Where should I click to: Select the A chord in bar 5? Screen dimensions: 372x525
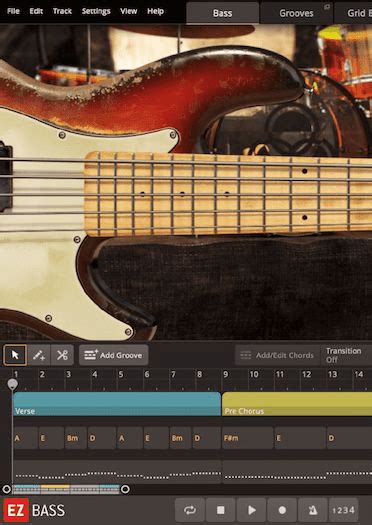[x=130, y=438]
